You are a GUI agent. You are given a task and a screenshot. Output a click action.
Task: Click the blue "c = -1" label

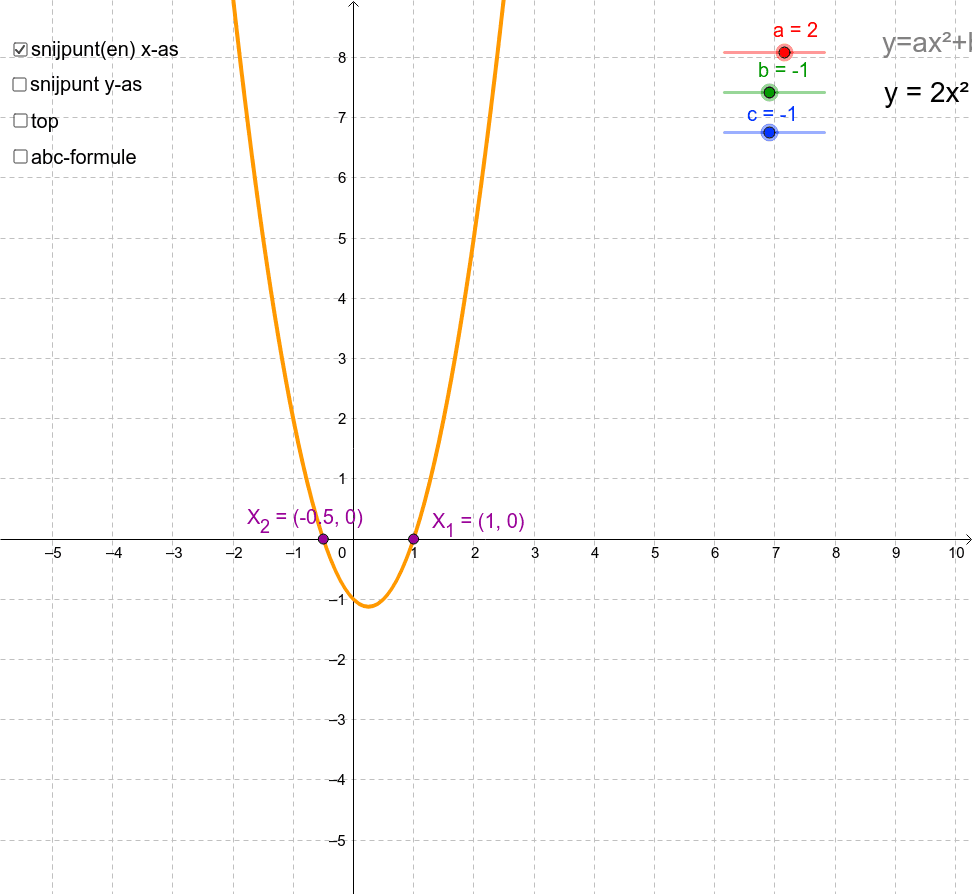771,114
